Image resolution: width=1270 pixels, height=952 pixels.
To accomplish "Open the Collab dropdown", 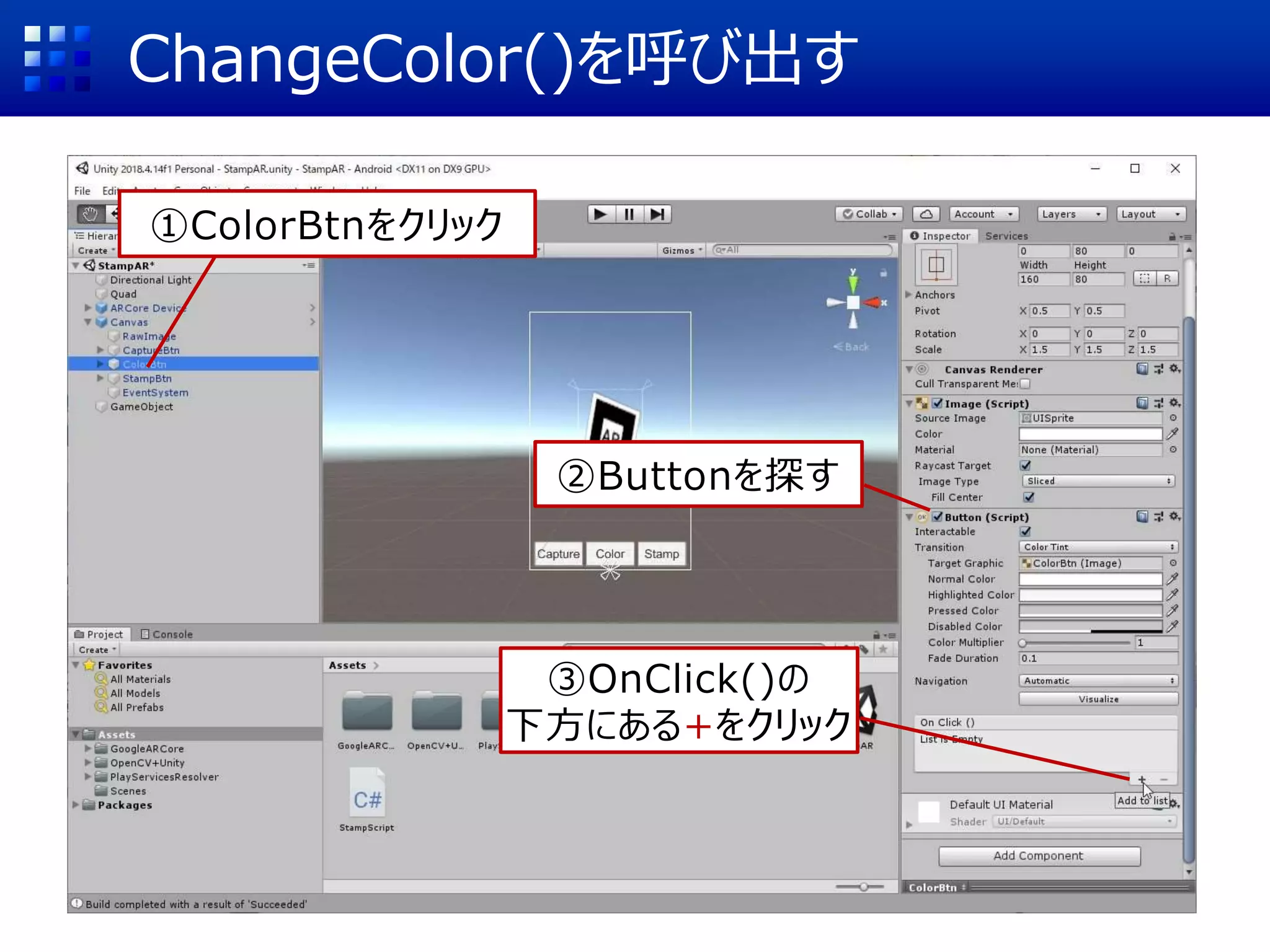I will coord(869,214).
